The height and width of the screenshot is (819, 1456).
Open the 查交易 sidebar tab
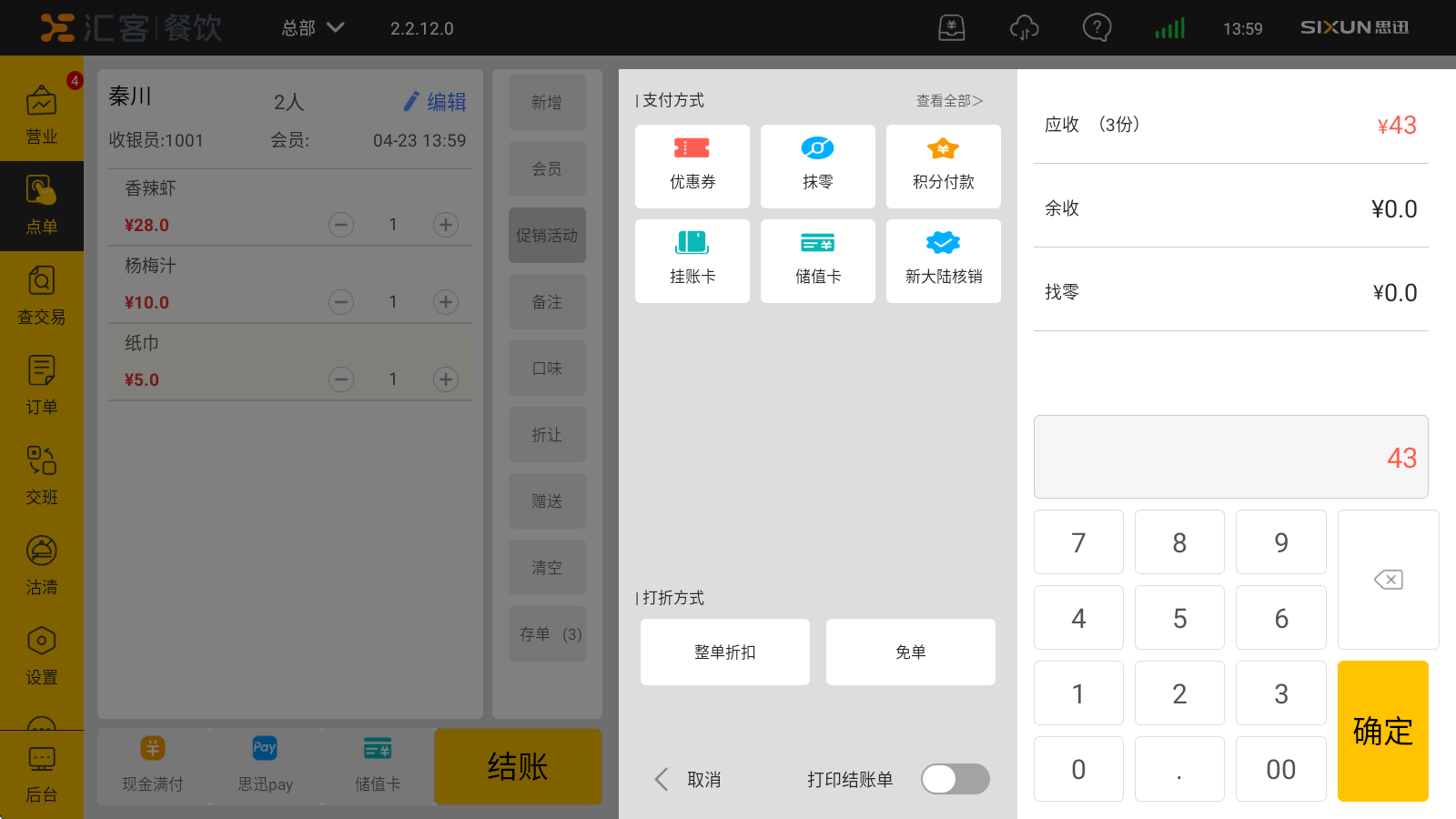click(42, 295)
